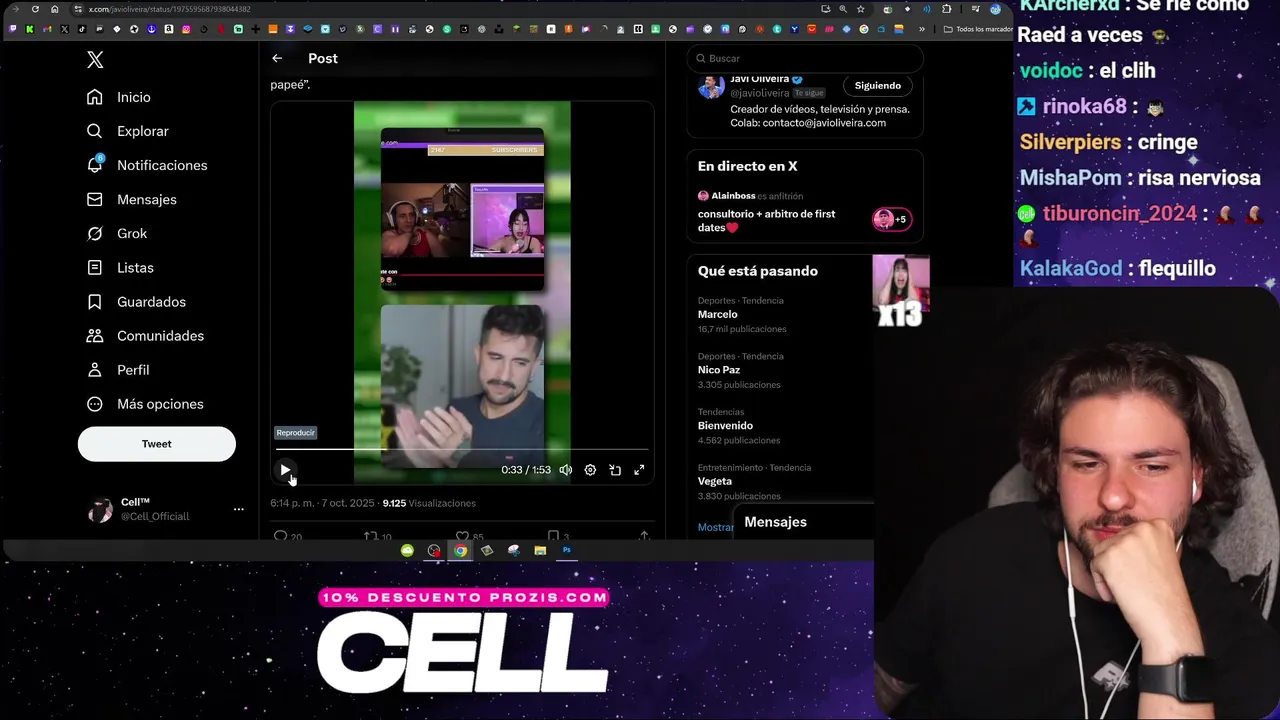Open the X bookmark in the bookmarks bar
Viewport: 1280px width, 720px height.
(64, 29)
